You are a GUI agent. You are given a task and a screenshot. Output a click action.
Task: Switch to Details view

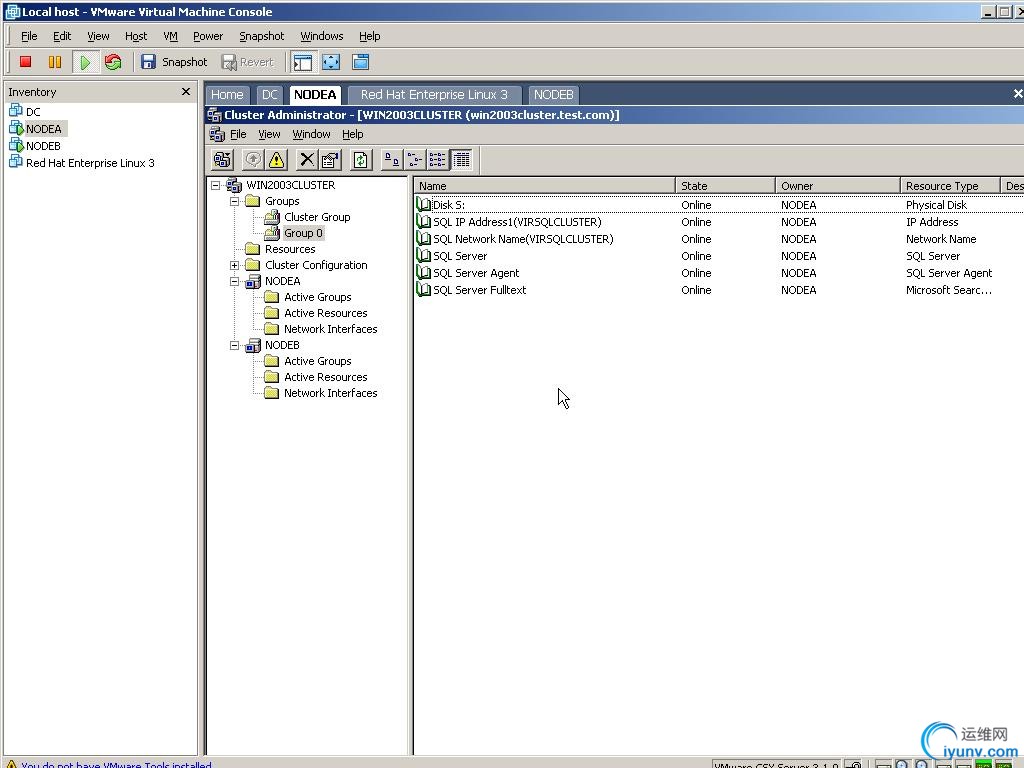pos(461,159)
